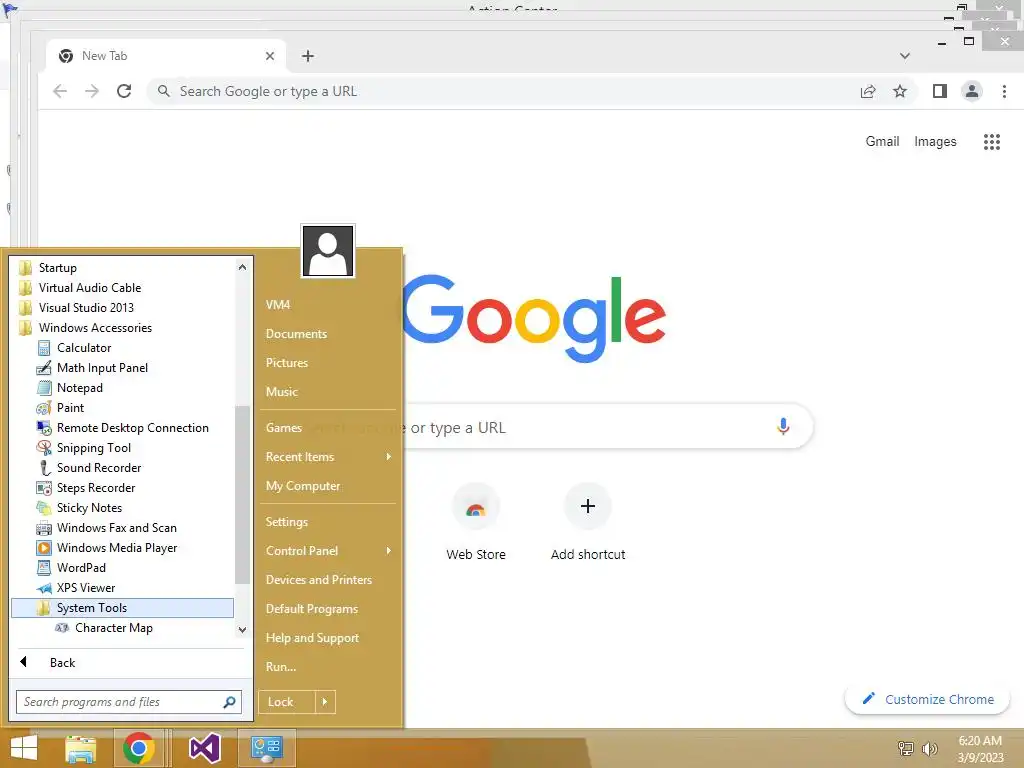Open Windows Fax and Scan
Screen dimensions: 1024x768
[x=116, y=528]
